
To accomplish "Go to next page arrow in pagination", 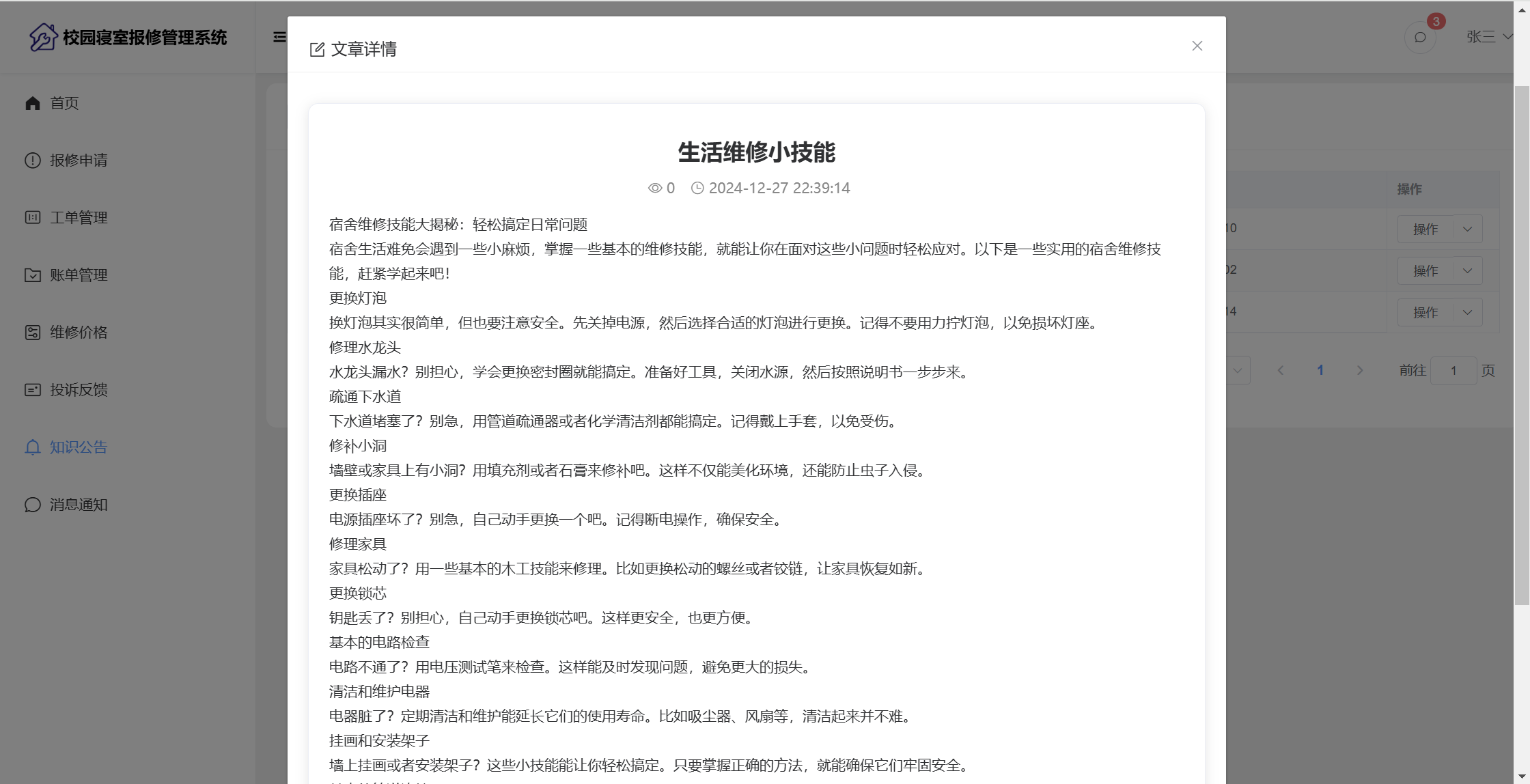I will tap(1360, 370).
